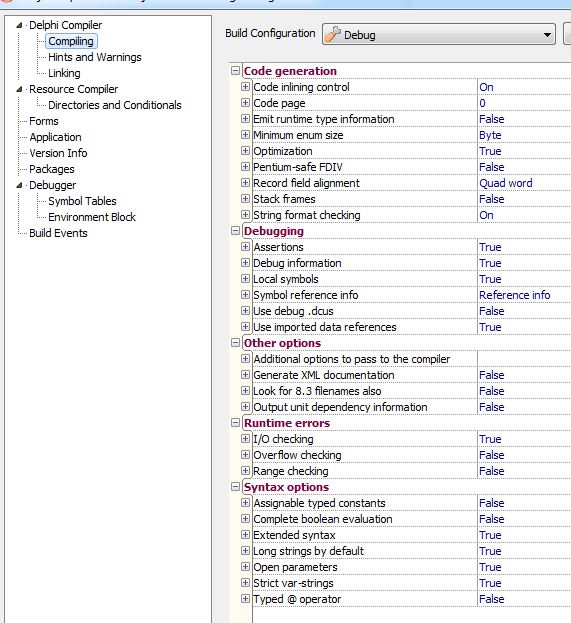Click the Code page value 0
The height and width of the screenshot is (623, 571).
(482, 103)
